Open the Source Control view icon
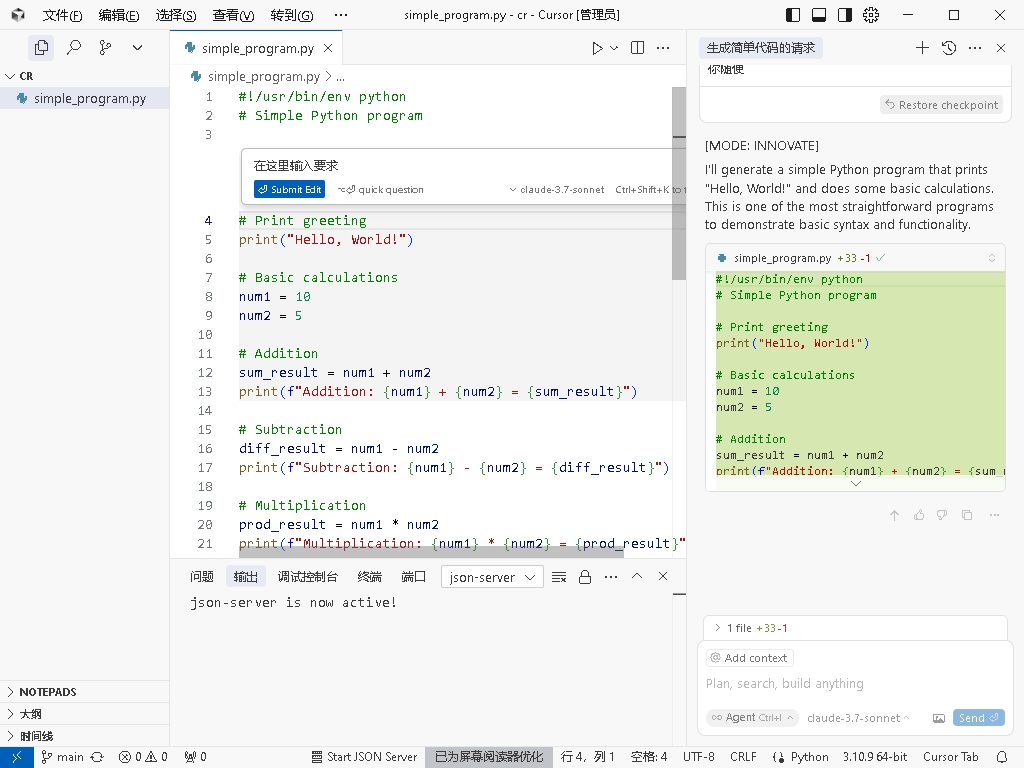1024x768 pixels. 105,48
